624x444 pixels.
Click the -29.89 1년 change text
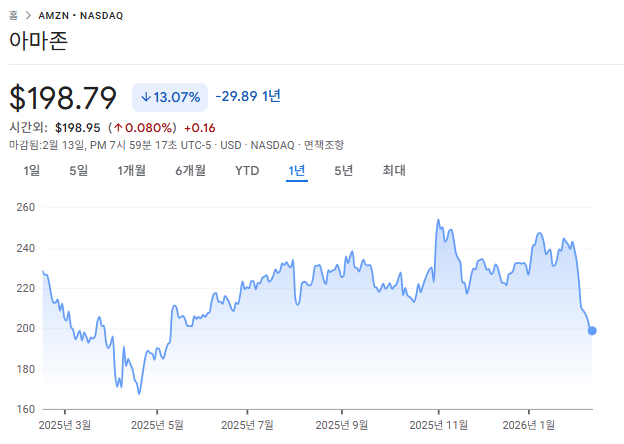tap(248, 96)
